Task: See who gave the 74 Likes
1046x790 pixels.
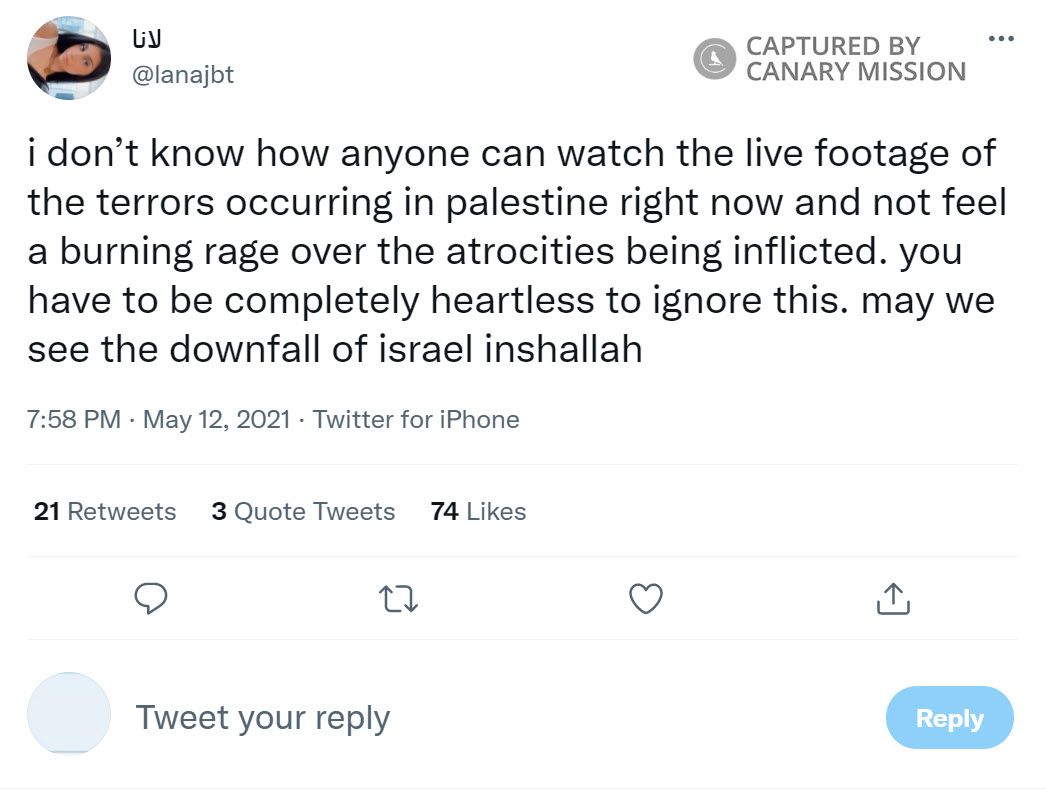Action: pyautogui.click(x=478, y=512)
